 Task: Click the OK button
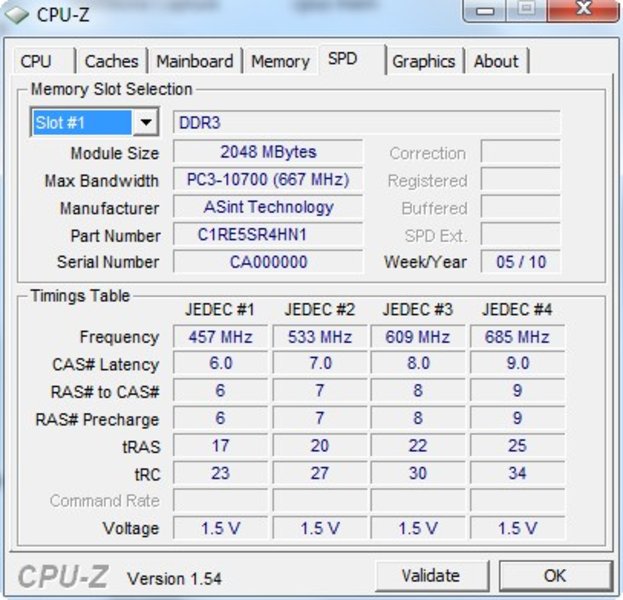[555, 575]
